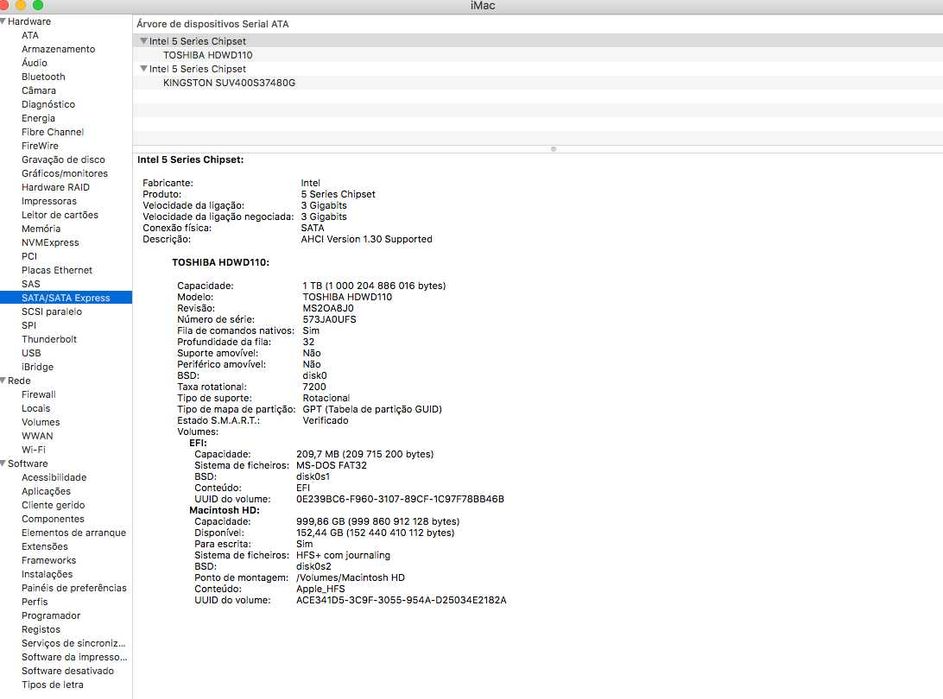Open Leitor de cartões entry

pos(60,215)
